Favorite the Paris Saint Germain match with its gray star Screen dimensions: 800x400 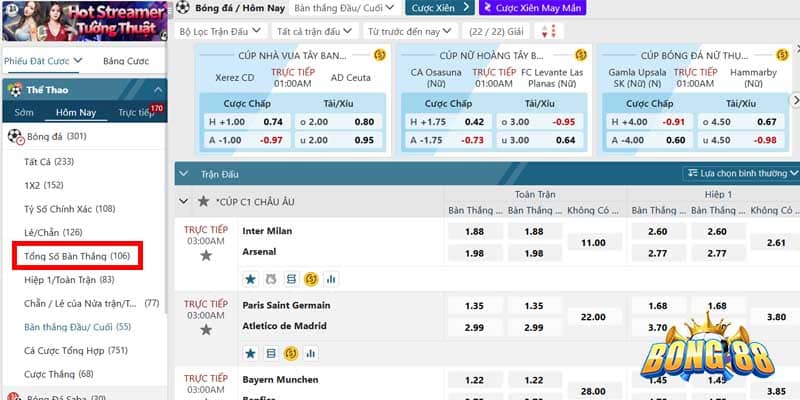click(206, 330)
